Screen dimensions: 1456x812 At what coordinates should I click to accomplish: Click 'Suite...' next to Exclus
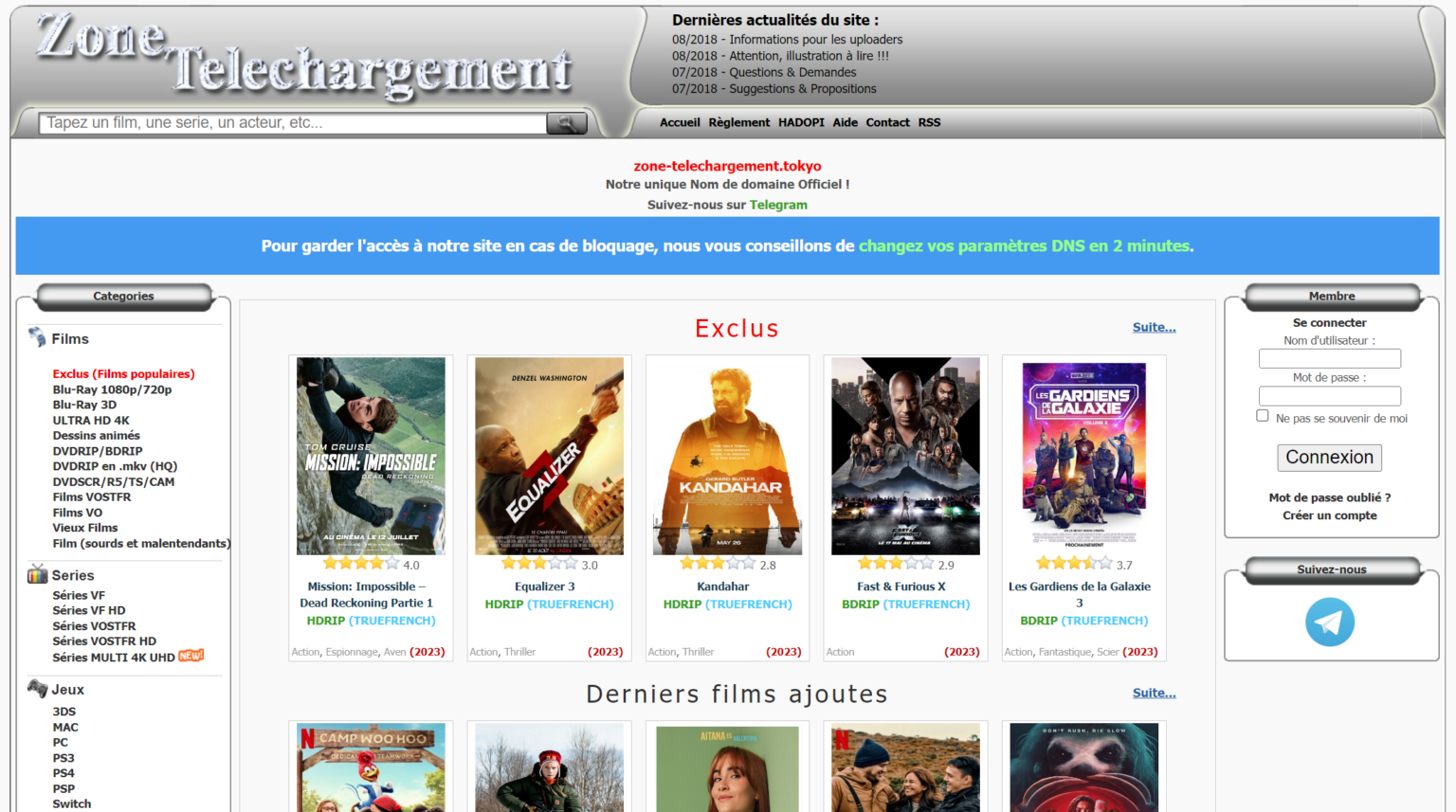(1154, 327)
